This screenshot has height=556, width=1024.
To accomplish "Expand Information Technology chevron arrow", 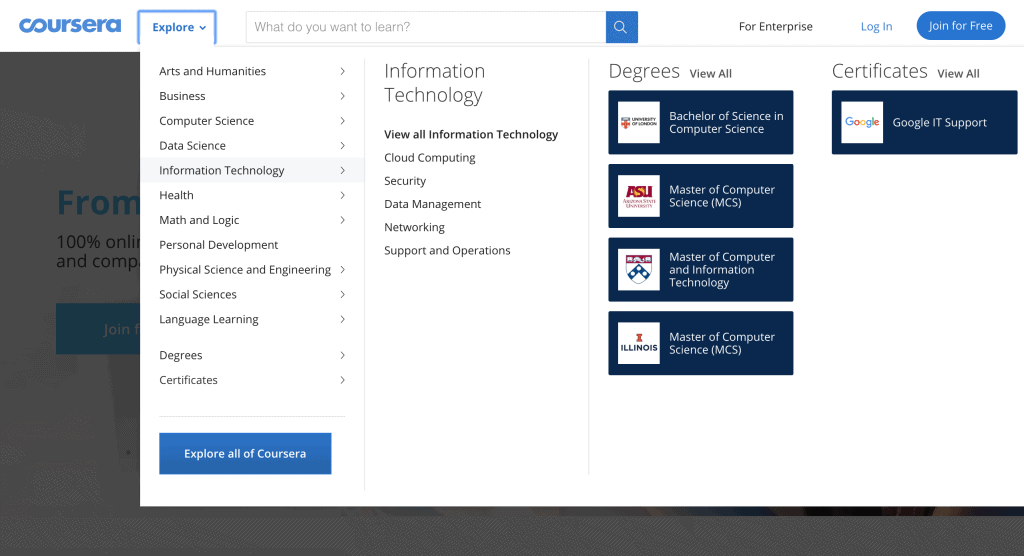I will pos(342,171).
